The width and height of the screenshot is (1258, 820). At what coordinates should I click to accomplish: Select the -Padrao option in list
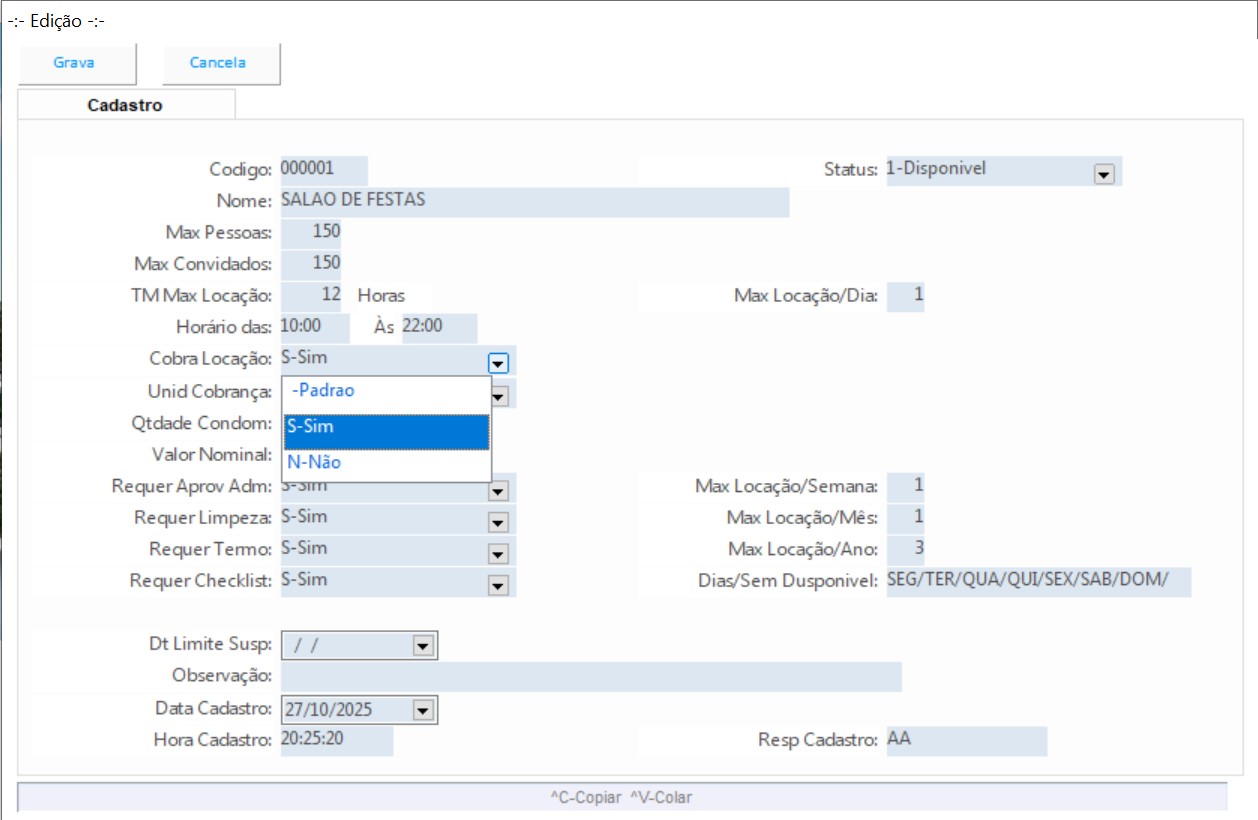click(387, 391)
